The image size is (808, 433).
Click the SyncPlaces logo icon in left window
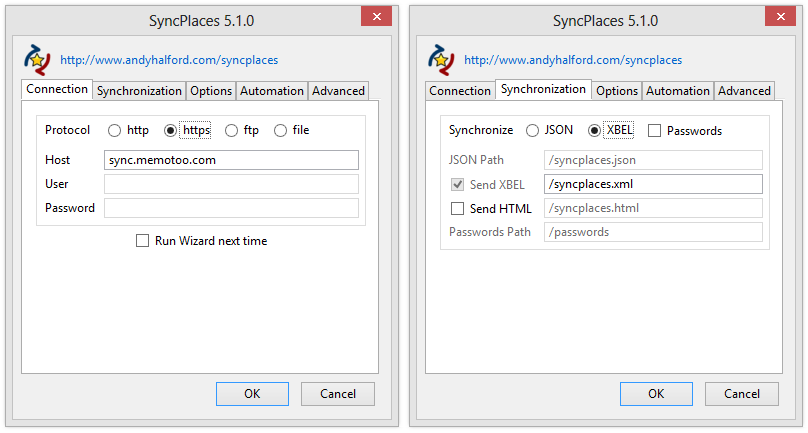click(37, 60)
